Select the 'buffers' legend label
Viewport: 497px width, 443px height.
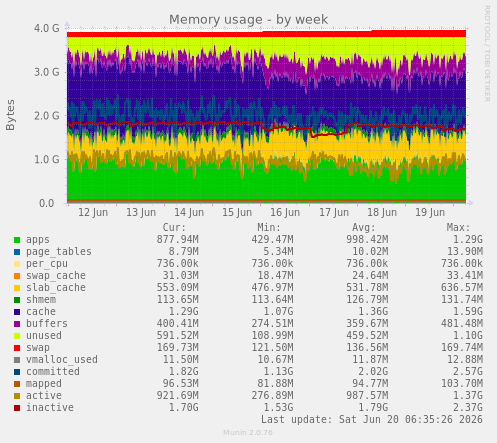coord(47,324)
